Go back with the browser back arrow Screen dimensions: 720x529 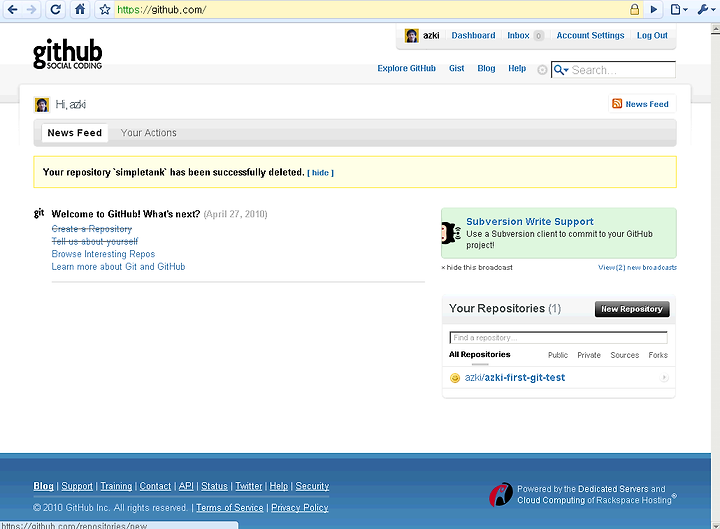[x=12, y=10]
